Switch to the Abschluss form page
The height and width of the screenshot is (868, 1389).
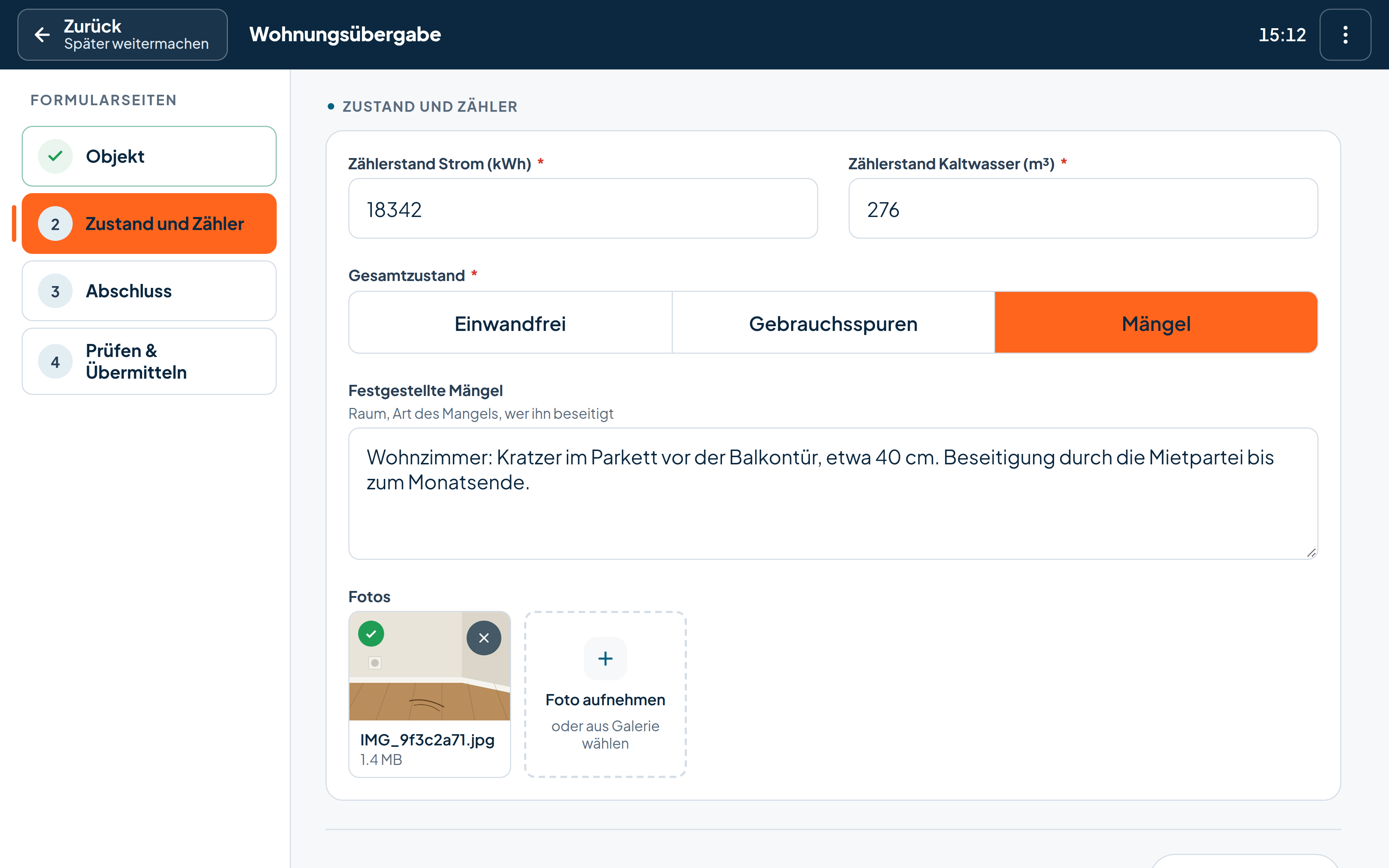[x=149, y=291]
